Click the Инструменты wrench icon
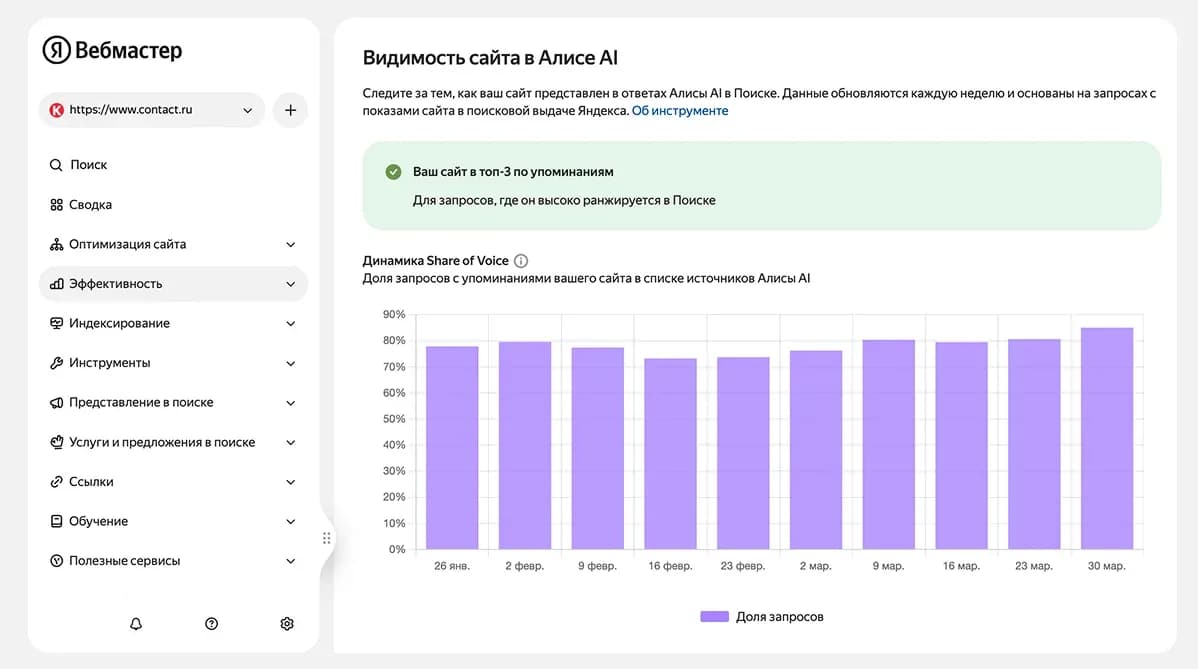Image resolution: width=1198 pixels, height=669 pixels. tap(57, 363)
